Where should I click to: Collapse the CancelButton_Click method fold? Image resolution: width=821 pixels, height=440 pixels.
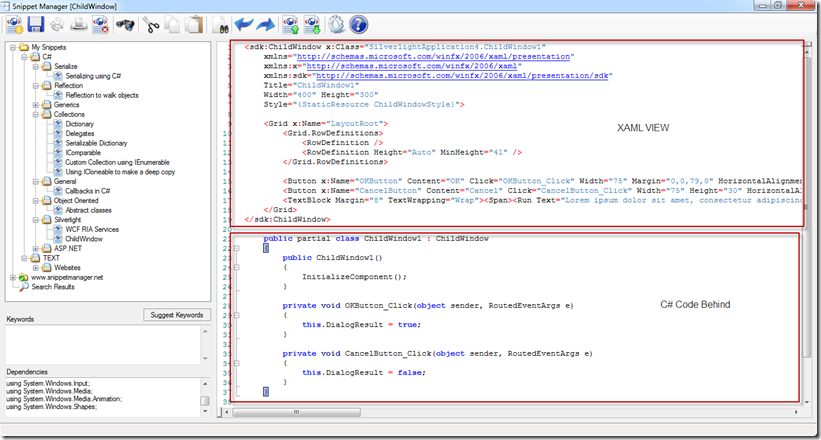[237, 363]
